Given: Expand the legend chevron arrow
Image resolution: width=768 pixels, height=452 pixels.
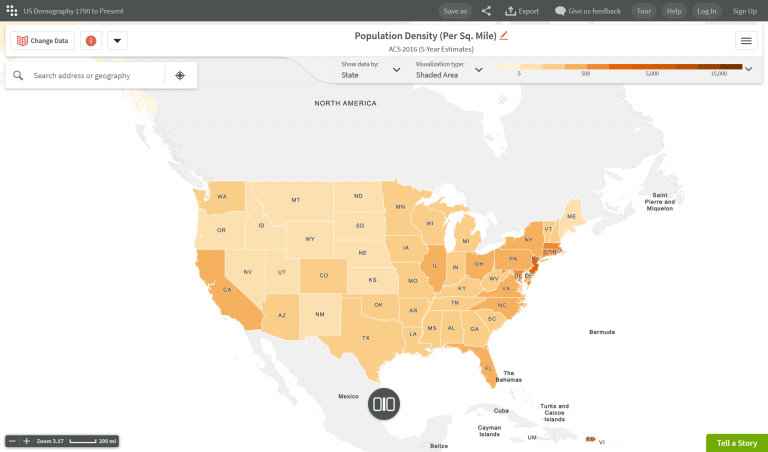Looking at the screenshot, I should [748, 68].
